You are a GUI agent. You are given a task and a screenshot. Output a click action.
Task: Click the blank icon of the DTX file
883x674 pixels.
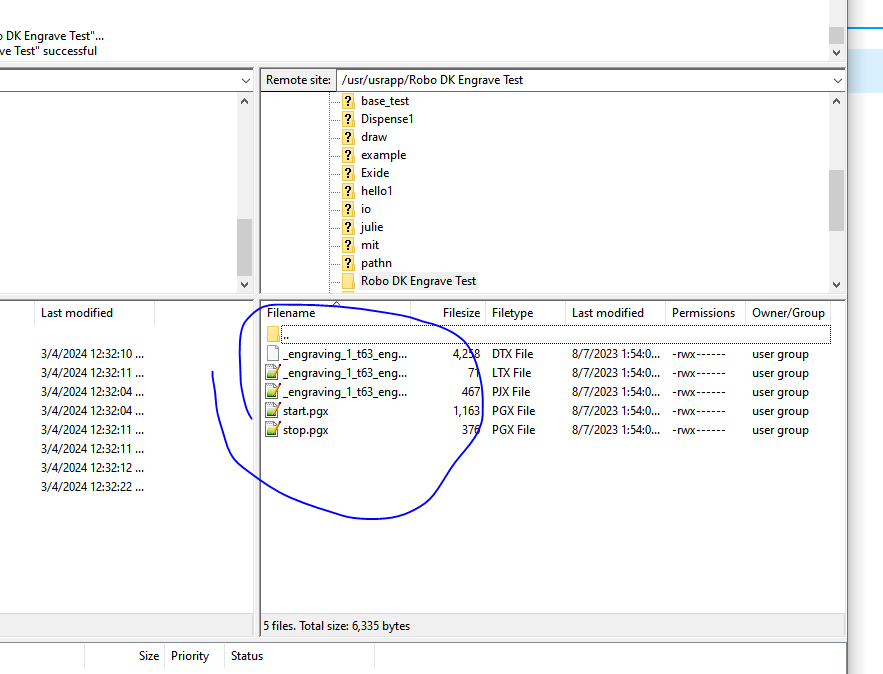coord(273,354)
